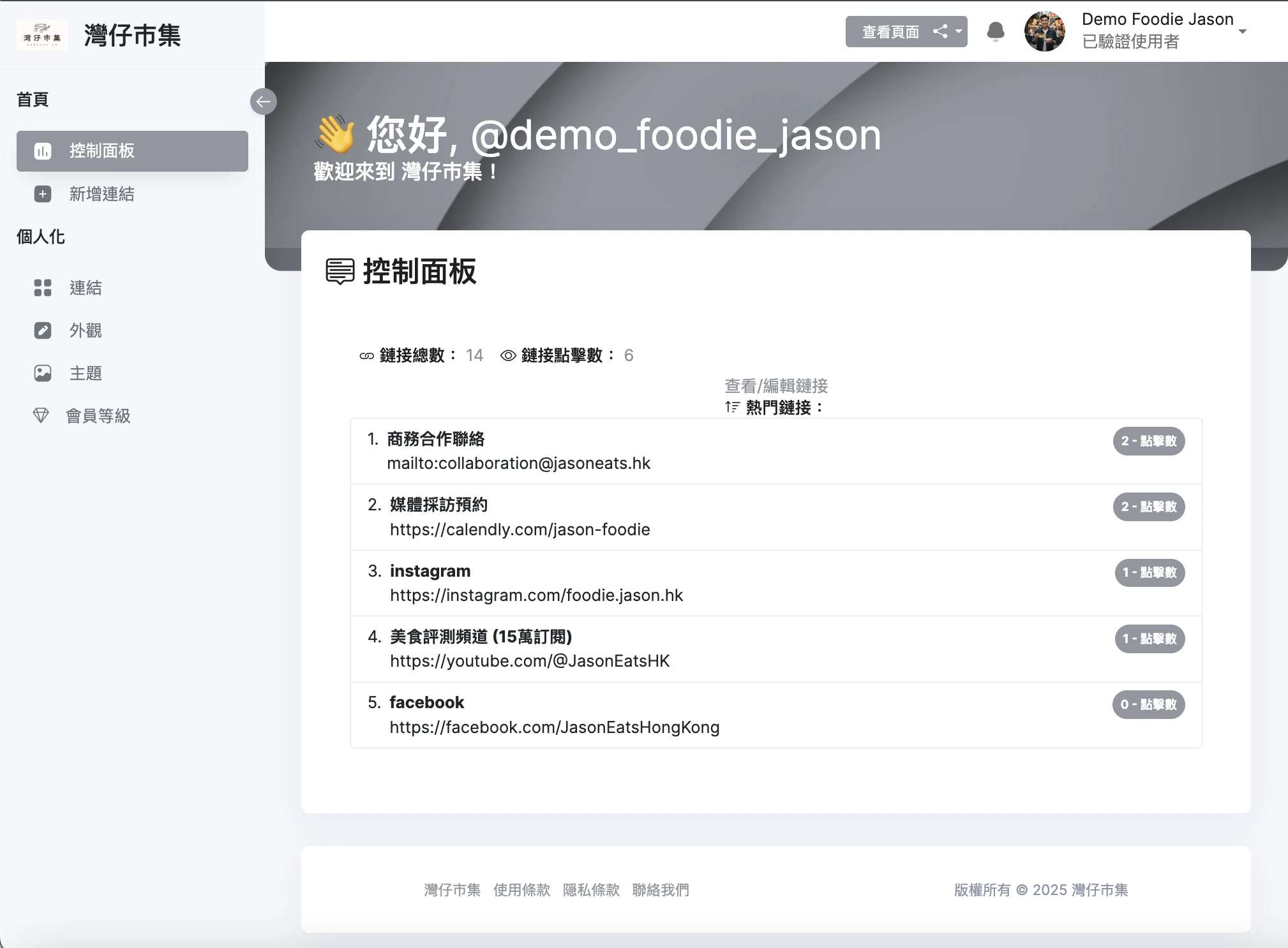
Task: Click the pencil icon beside 外觀
Action: [x=43, y=330]
